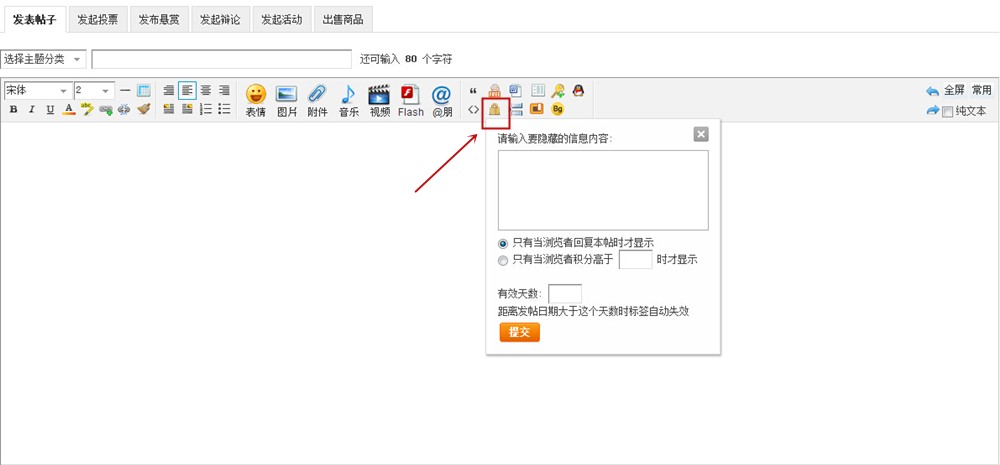Screen dimensions: 1000x465
Task: Click the 积分高于 points threshold field
Action: (x=635, y=260)
